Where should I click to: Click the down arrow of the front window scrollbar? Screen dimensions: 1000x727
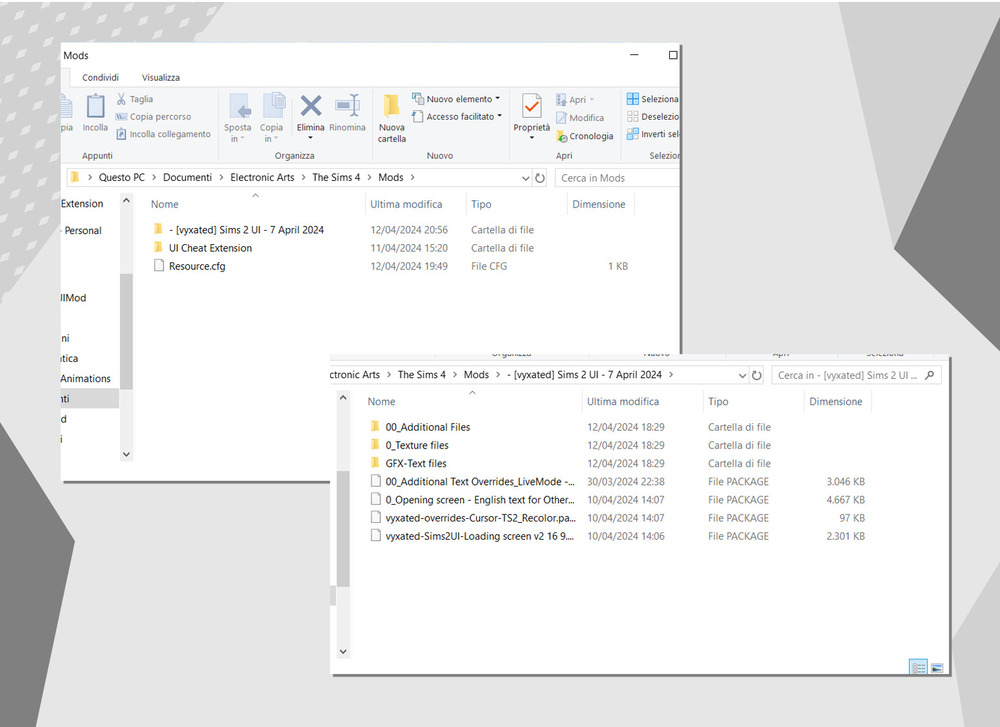click(x=343, y=651)
